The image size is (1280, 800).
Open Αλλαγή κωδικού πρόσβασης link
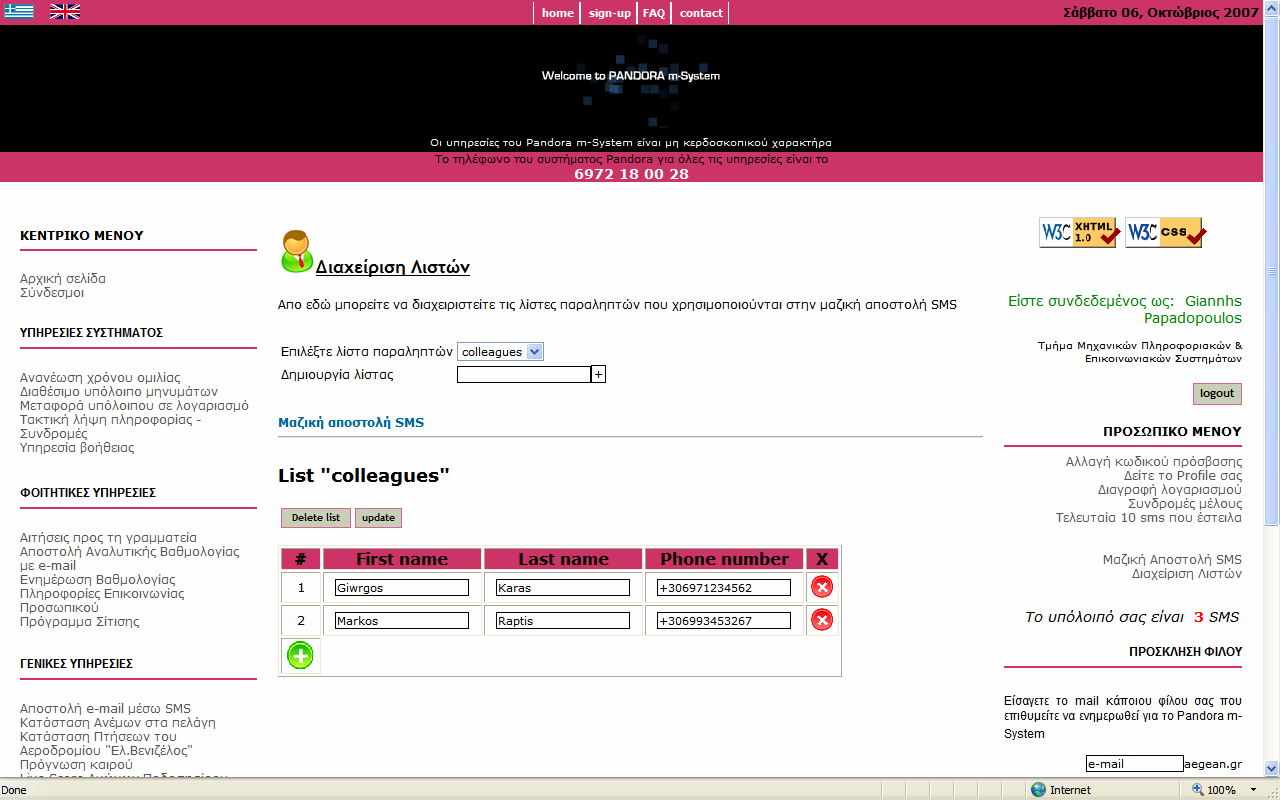click(1154, 462)
